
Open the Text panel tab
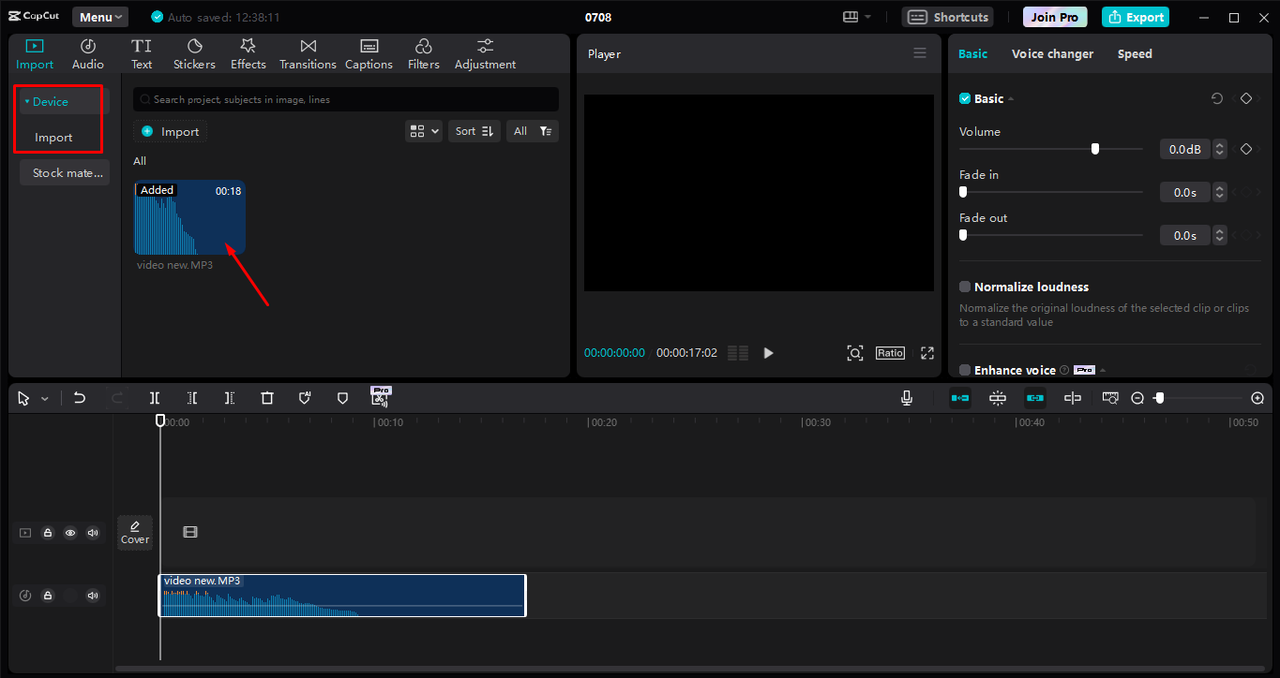click(142, 54)
